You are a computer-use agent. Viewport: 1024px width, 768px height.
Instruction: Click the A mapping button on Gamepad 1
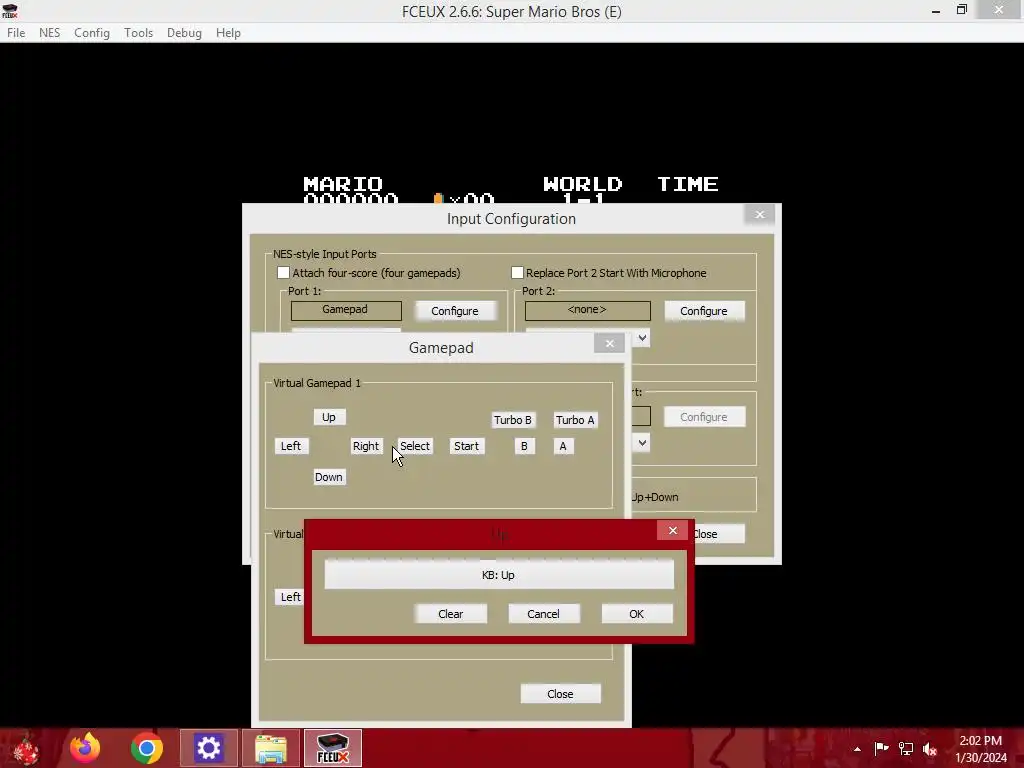click(x=563, y=446)
